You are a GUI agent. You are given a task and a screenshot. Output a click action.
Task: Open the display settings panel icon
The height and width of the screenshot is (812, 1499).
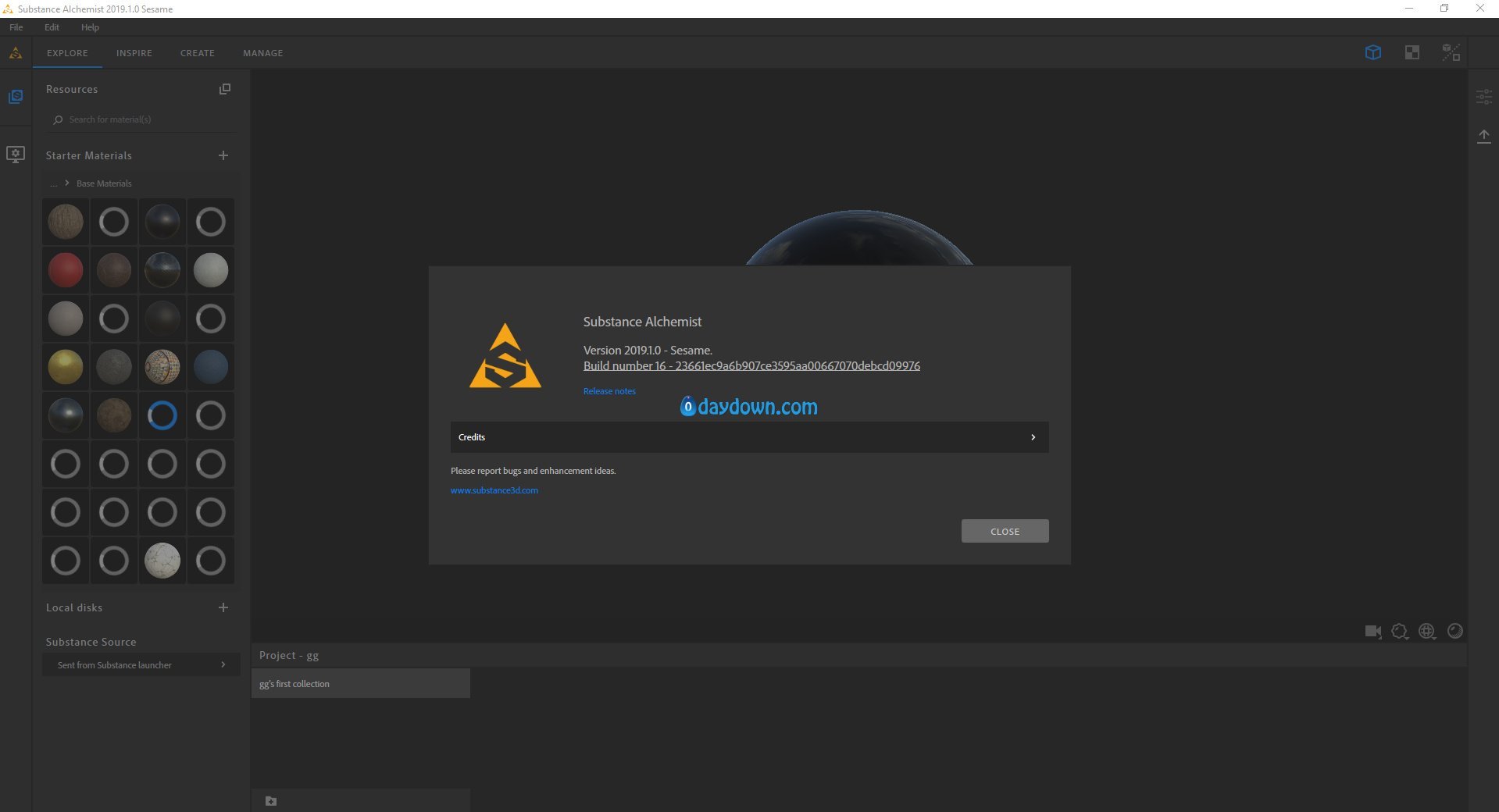tap(1483, 97)
